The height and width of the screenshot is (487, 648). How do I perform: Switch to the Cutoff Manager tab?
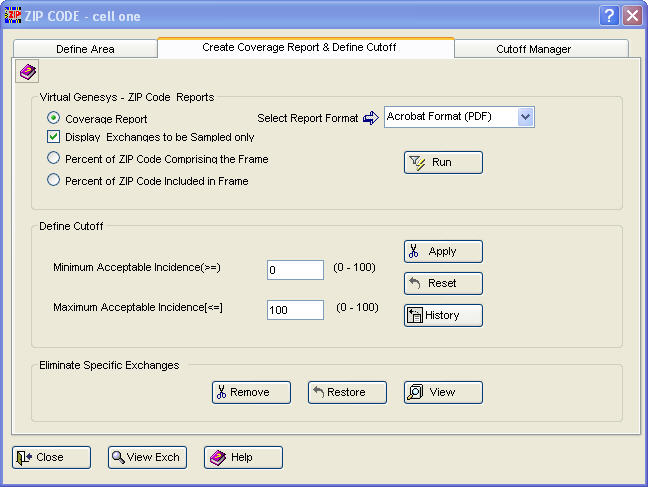pyautogui.click(x=534, y=49)
